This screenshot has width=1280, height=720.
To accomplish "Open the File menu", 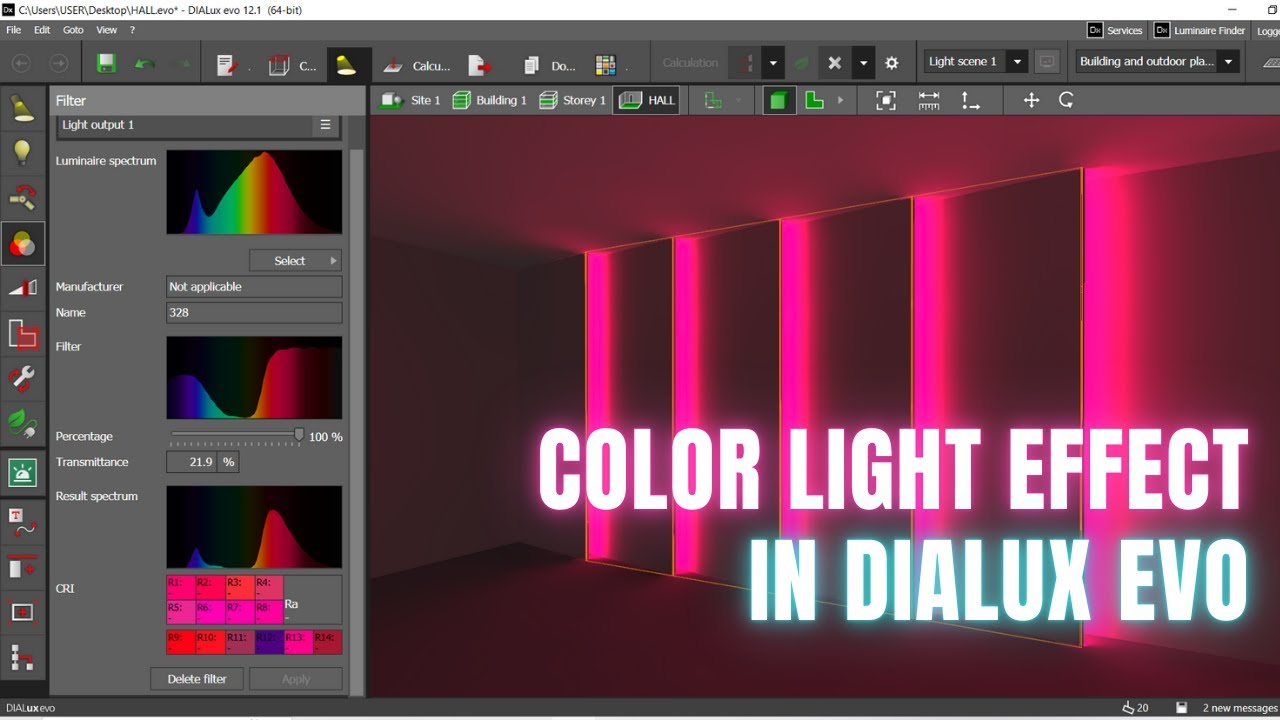I will [13, 30].
